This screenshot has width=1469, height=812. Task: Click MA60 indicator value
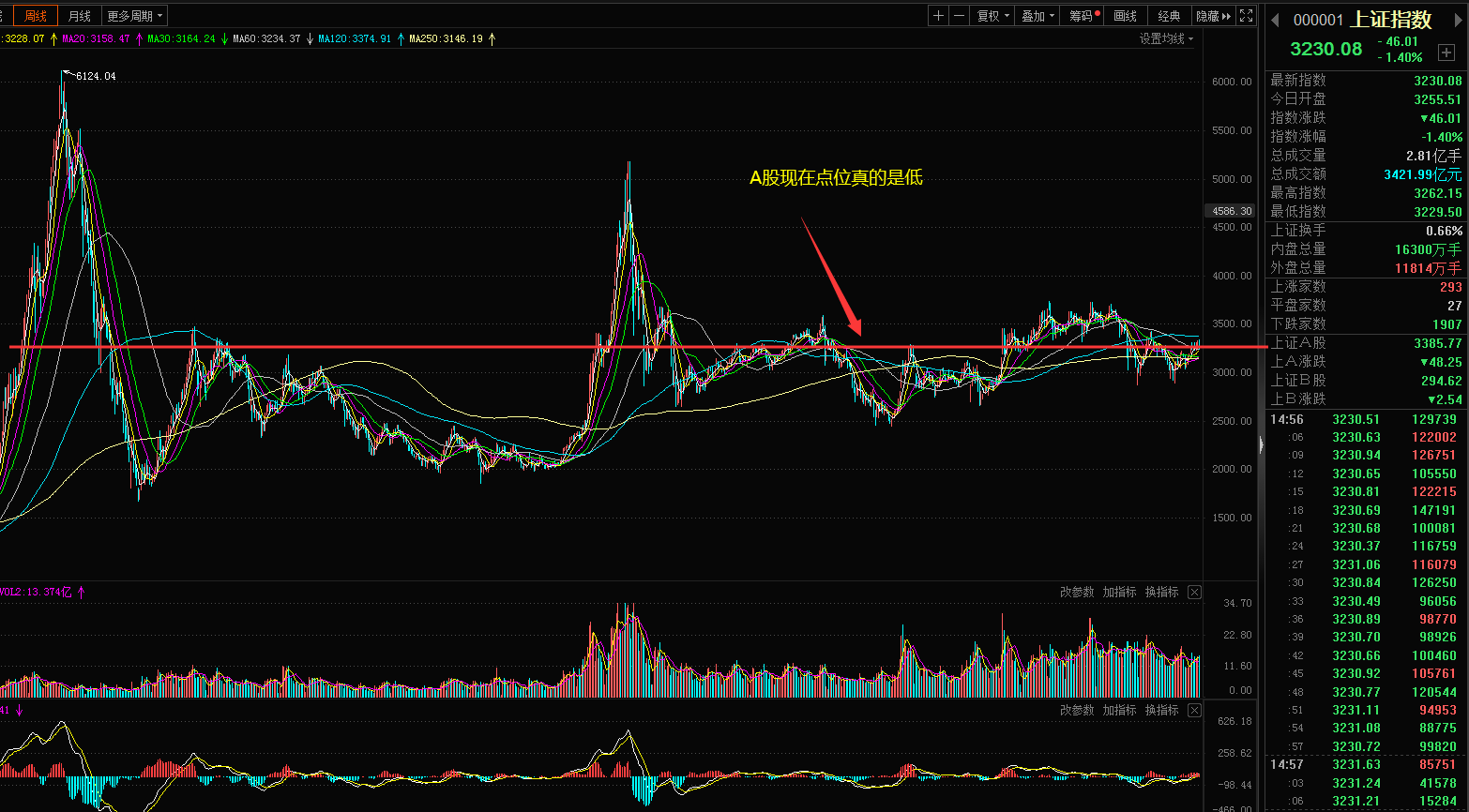click(x=266, y=38)
